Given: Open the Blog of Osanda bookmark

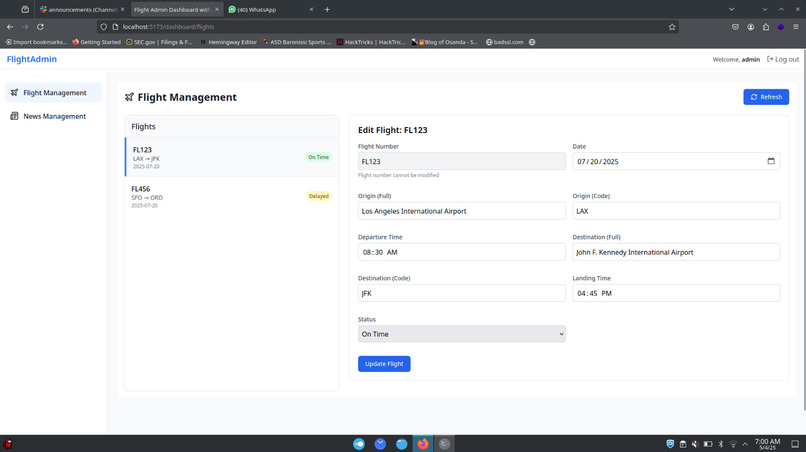Looking at the screenshot, I should click(x=445, y=42).
